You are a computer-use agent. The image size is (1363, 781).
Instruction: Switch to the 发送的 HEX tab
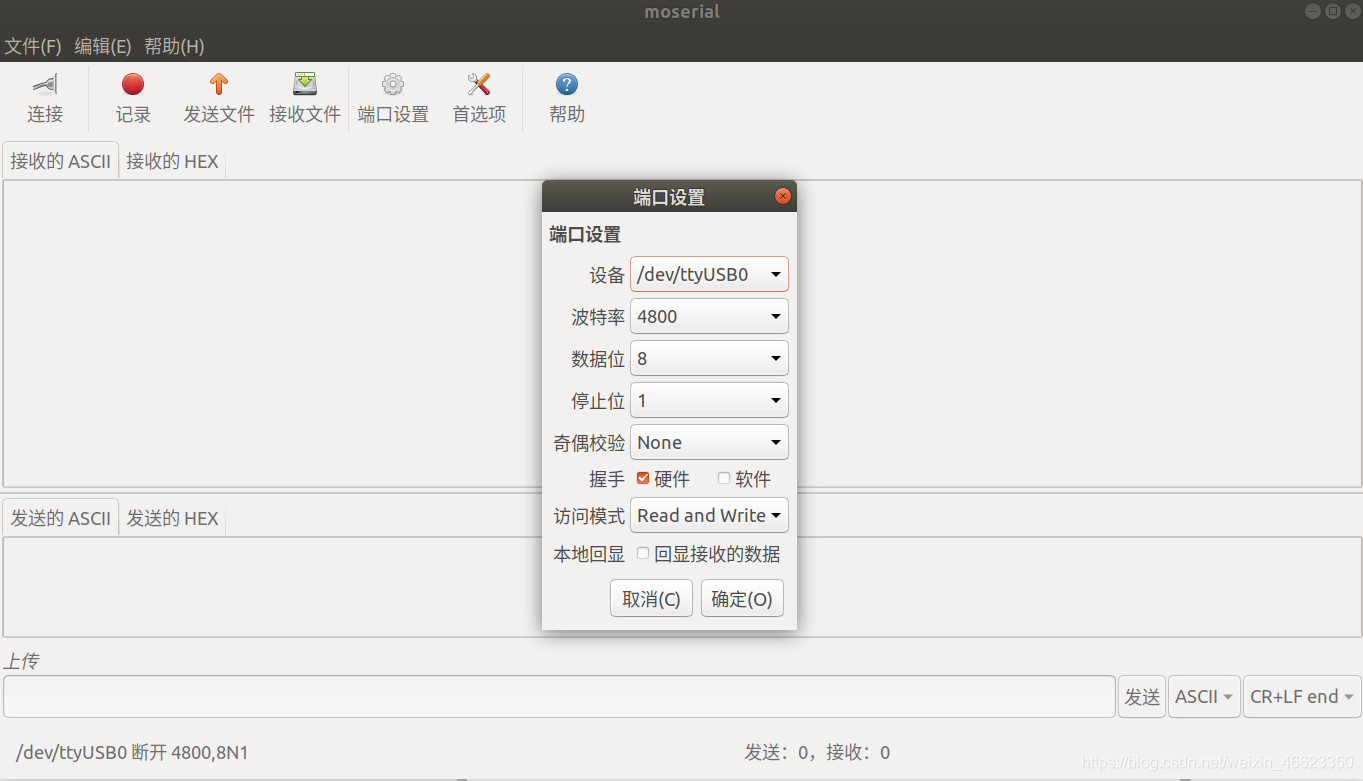pos(172,518)
